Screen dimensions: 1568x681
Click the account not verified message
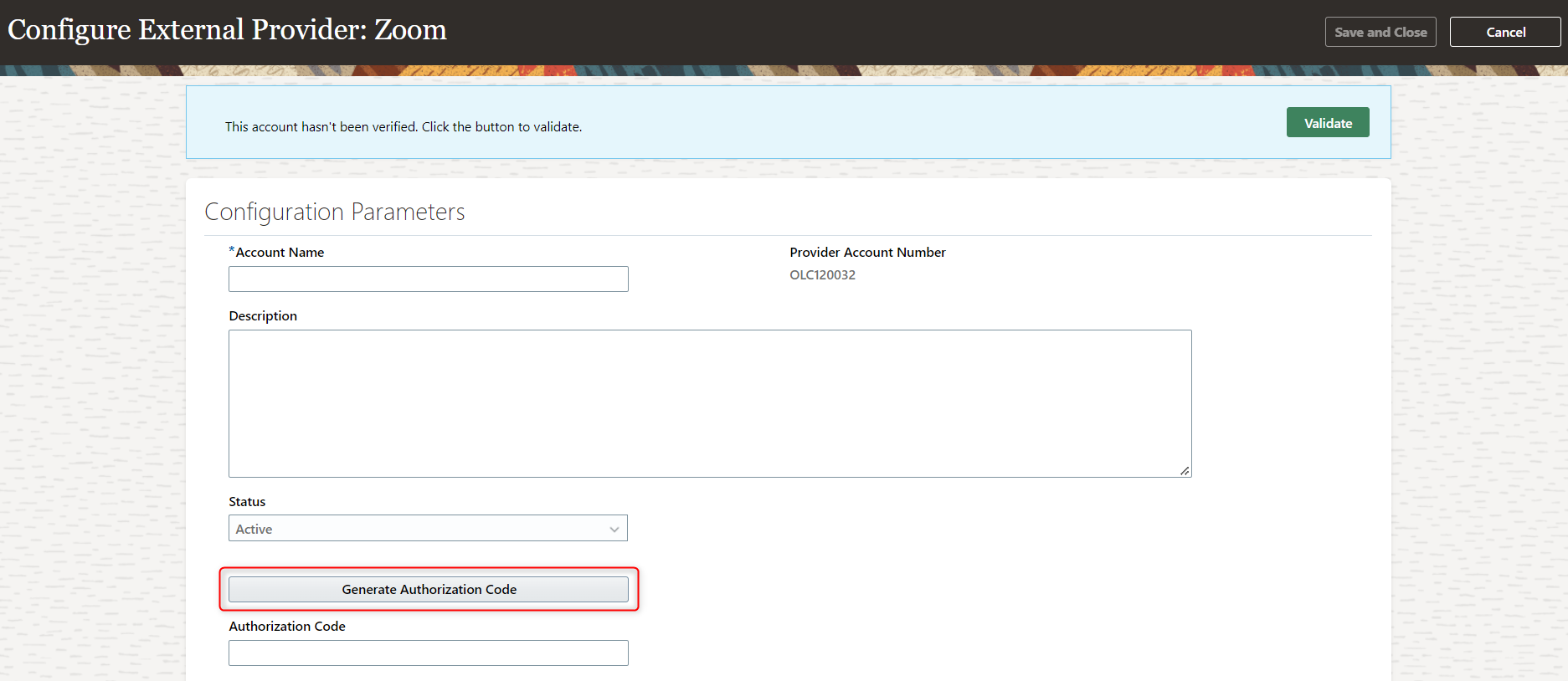[404, 126]
